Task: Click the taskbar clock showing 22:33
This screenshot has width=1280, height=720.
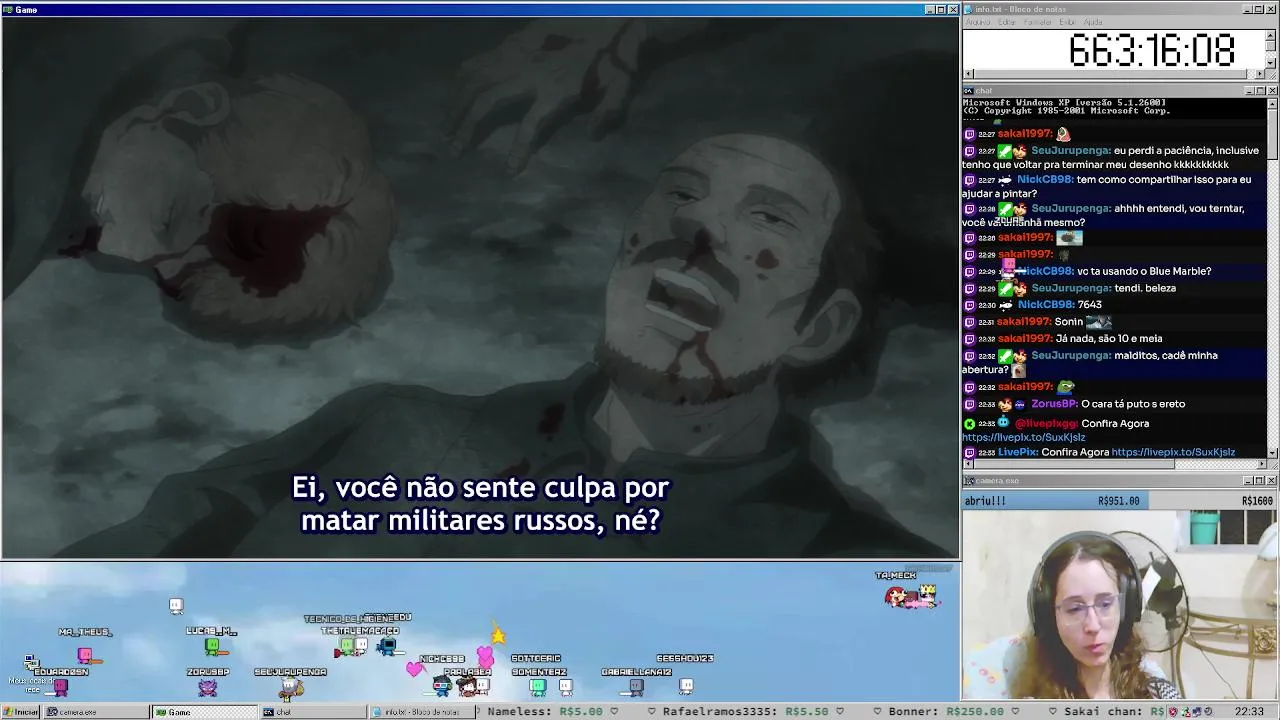Action: (1249, 712)
